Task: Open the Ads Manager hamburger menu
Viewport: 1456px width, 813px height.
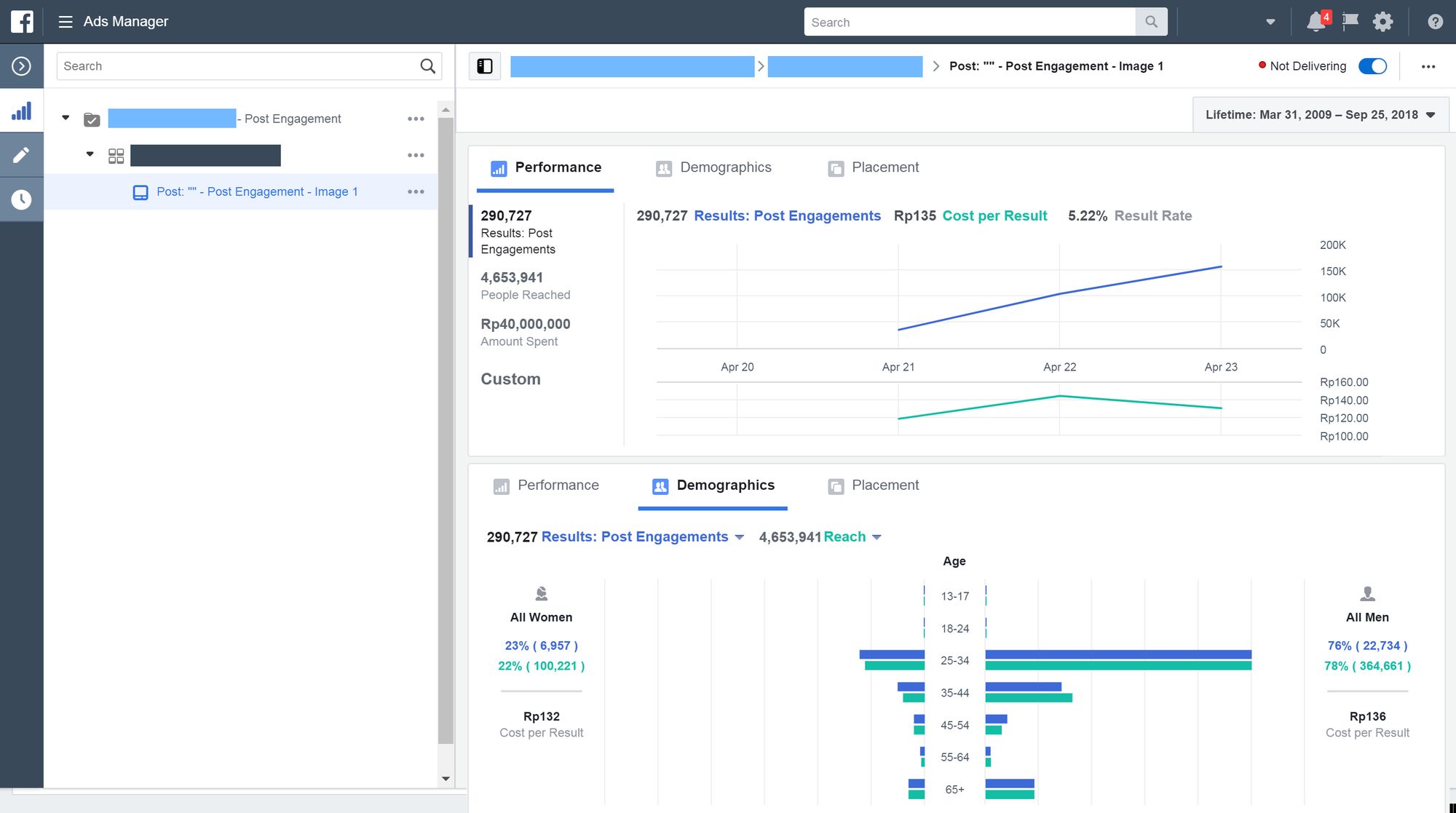Action: (x=66, y=22)
